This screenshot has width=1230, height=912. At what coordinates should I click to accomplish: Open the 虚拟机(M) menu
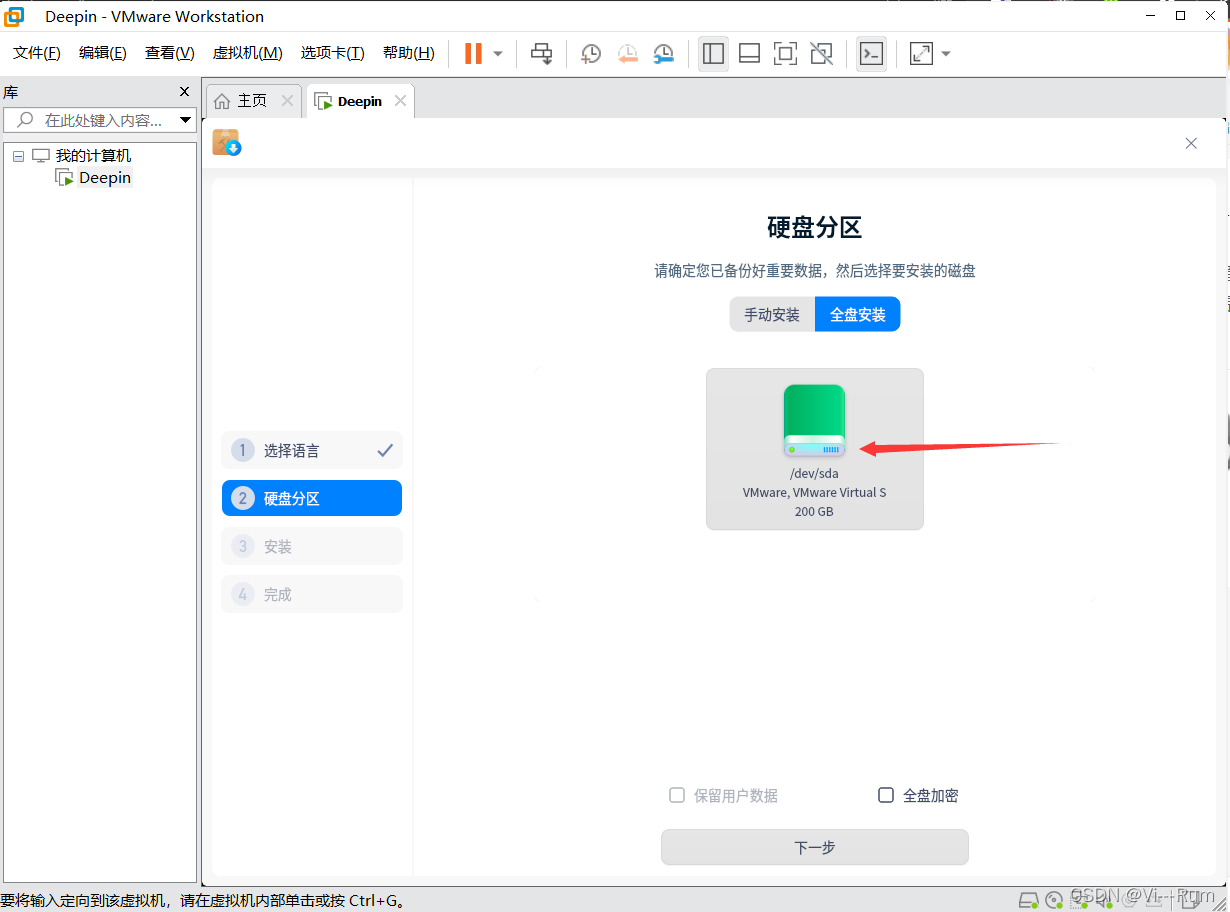pyautogui.click(x=247, y=53)
